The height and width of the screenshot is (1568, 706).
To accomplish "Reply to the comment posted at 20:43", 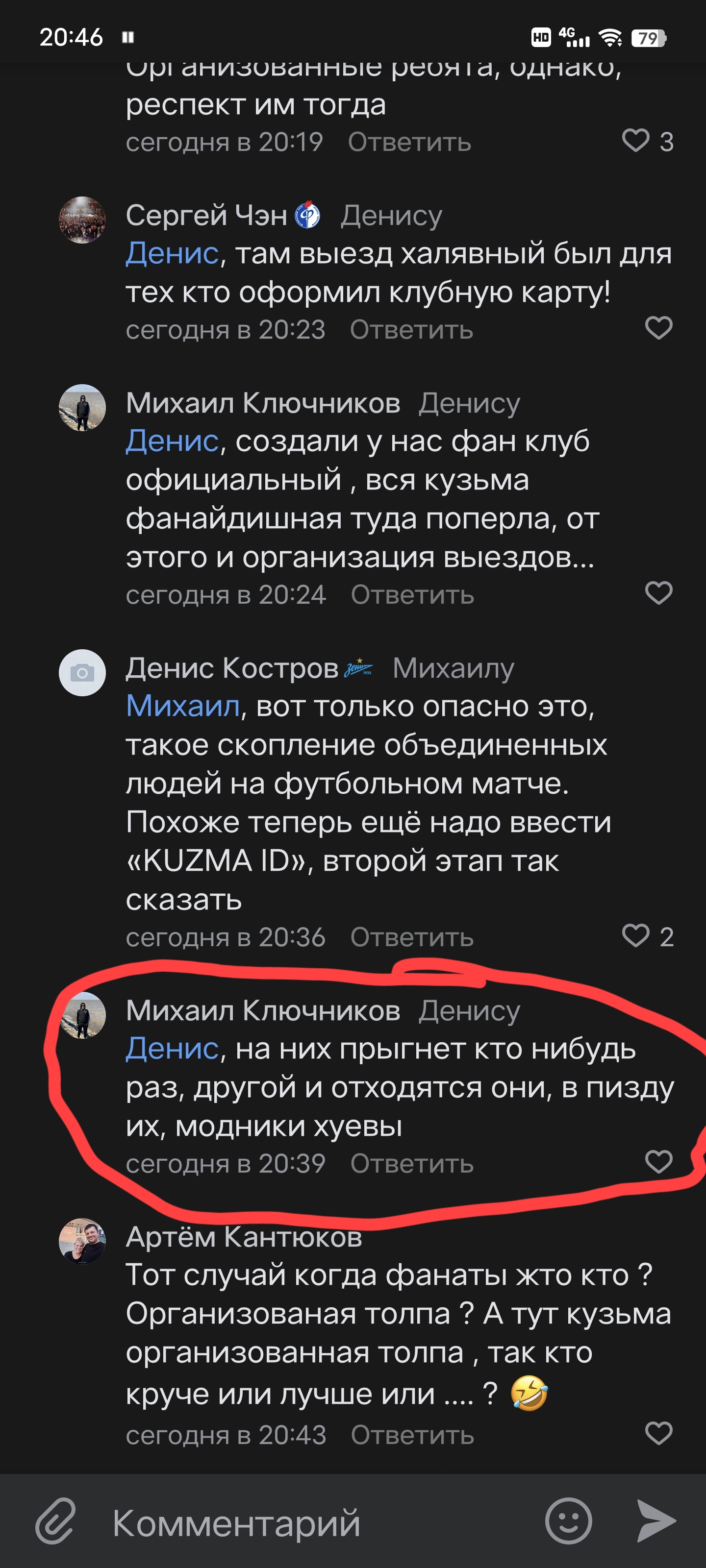I will (412, 1435).
